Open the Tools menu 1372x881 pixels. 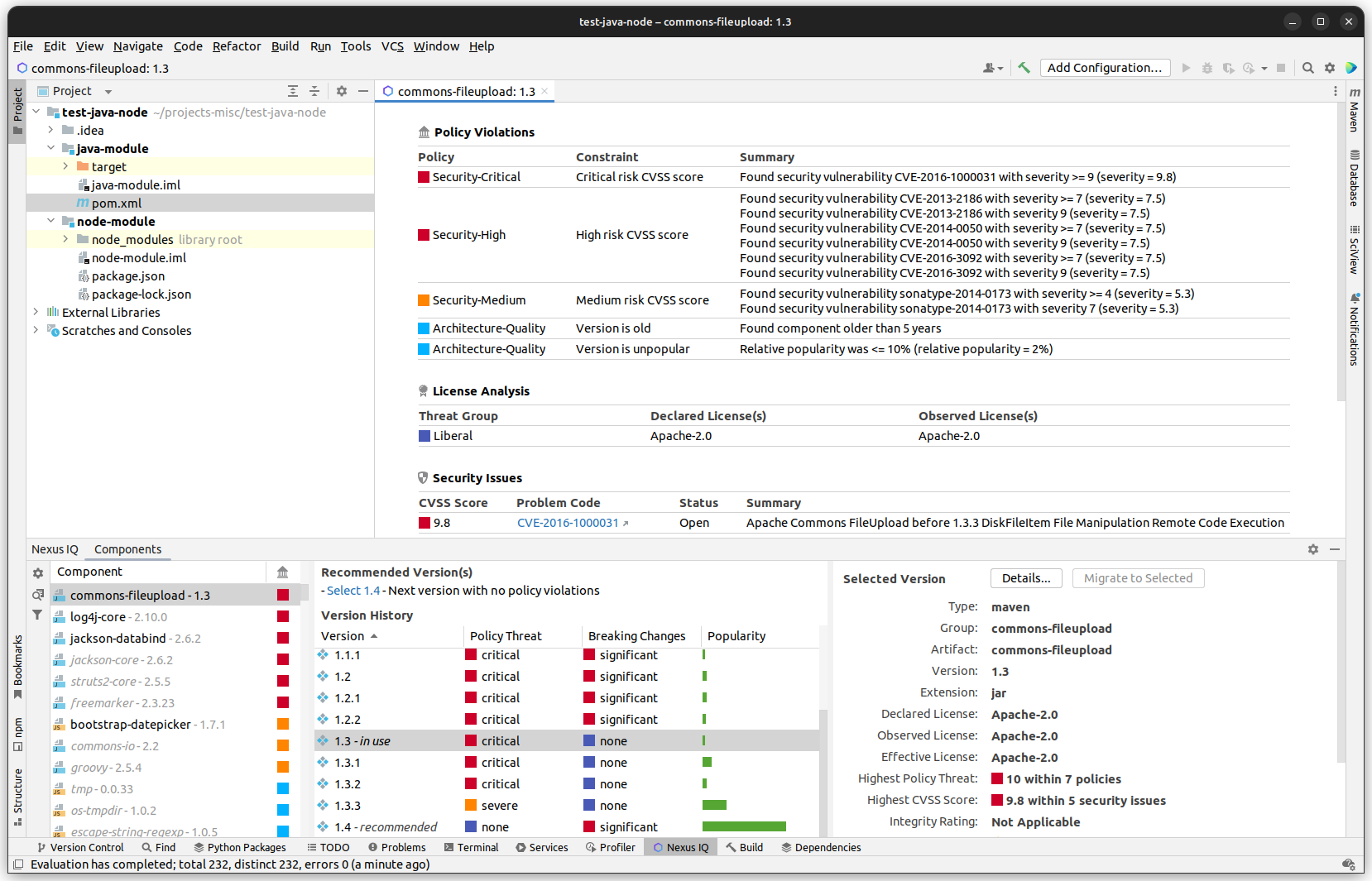click(356, 46)
